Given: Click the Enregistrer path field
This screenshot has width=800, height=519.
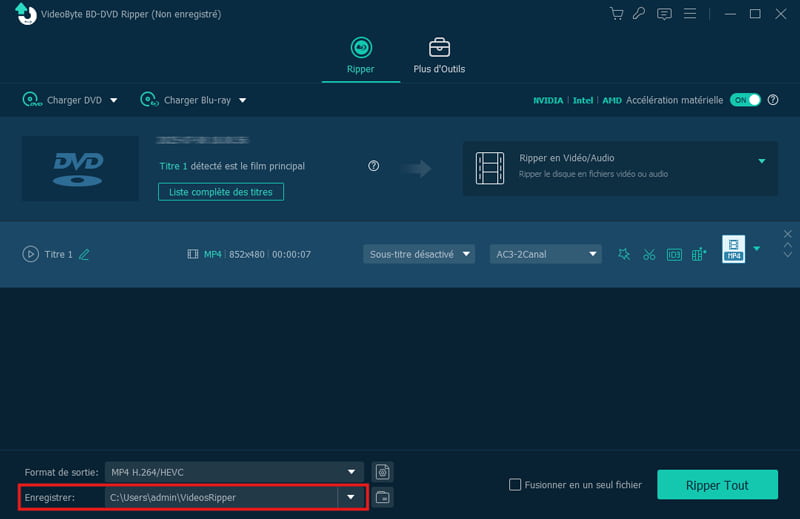Looking at the screenshot, I should pos(221,497).
